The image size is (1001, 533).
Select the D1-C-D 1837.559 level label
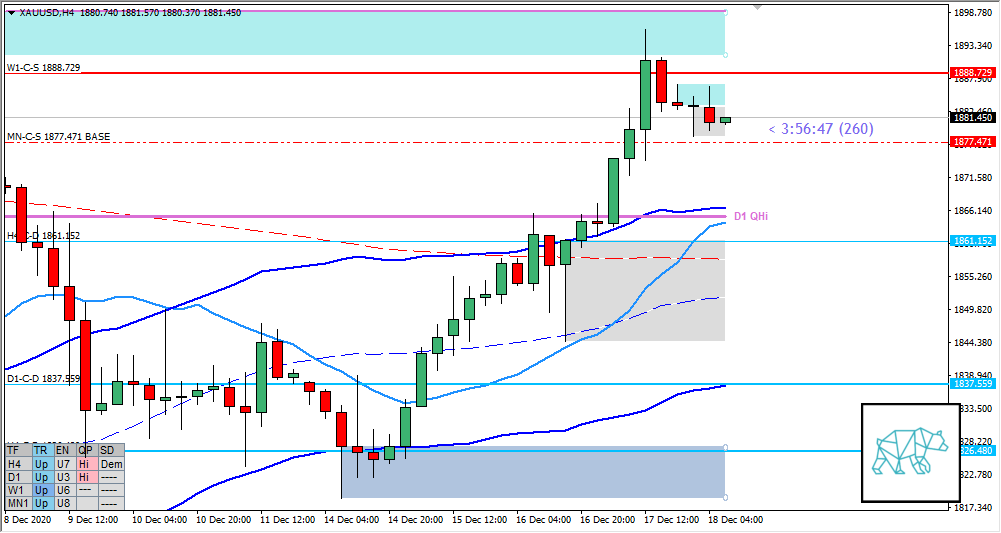point(44,379)
